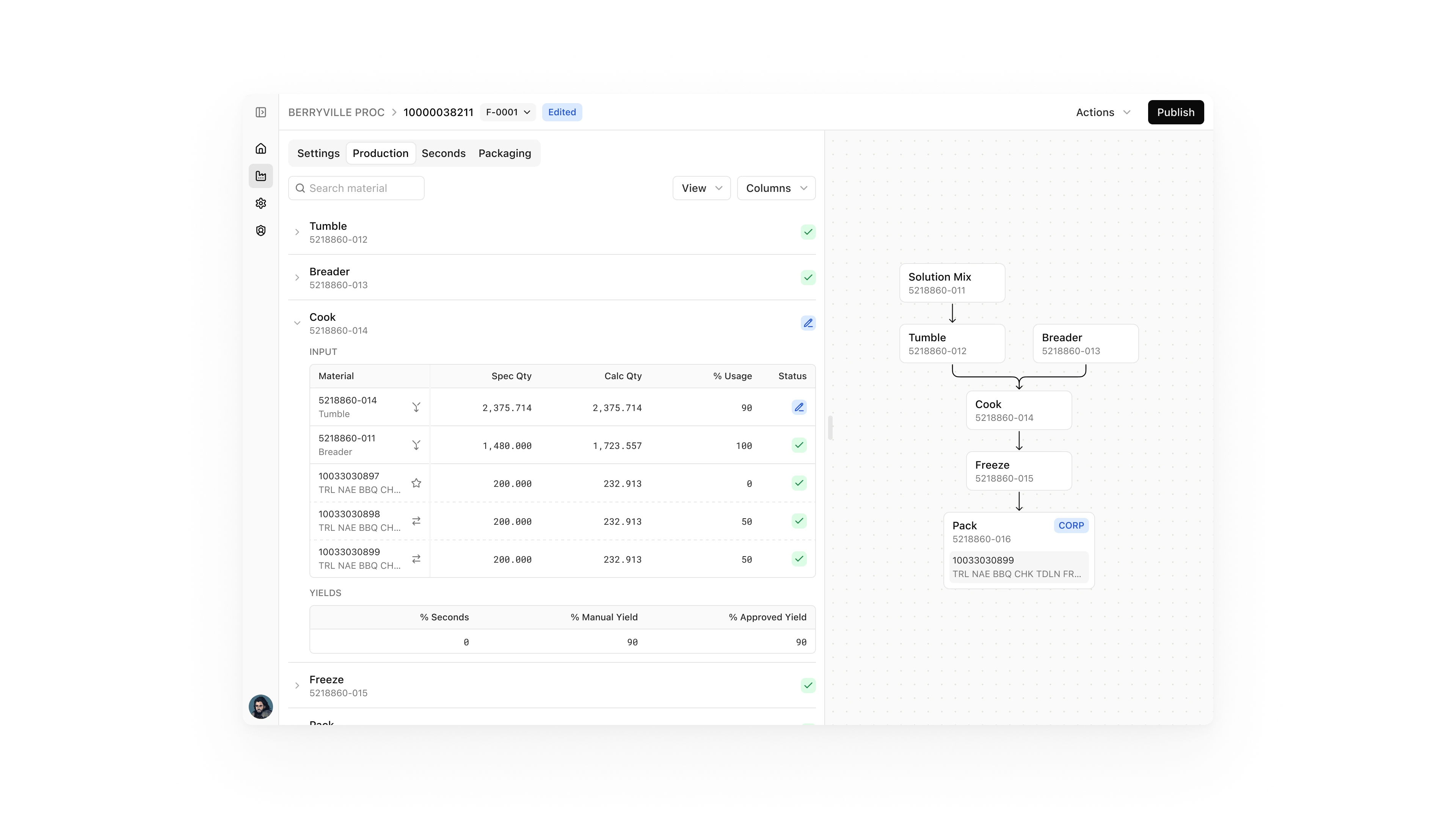This screenshot has height=819, width=1456.
Task: Click the blue edit pencil on Cook section
Action: pos(808,323)
